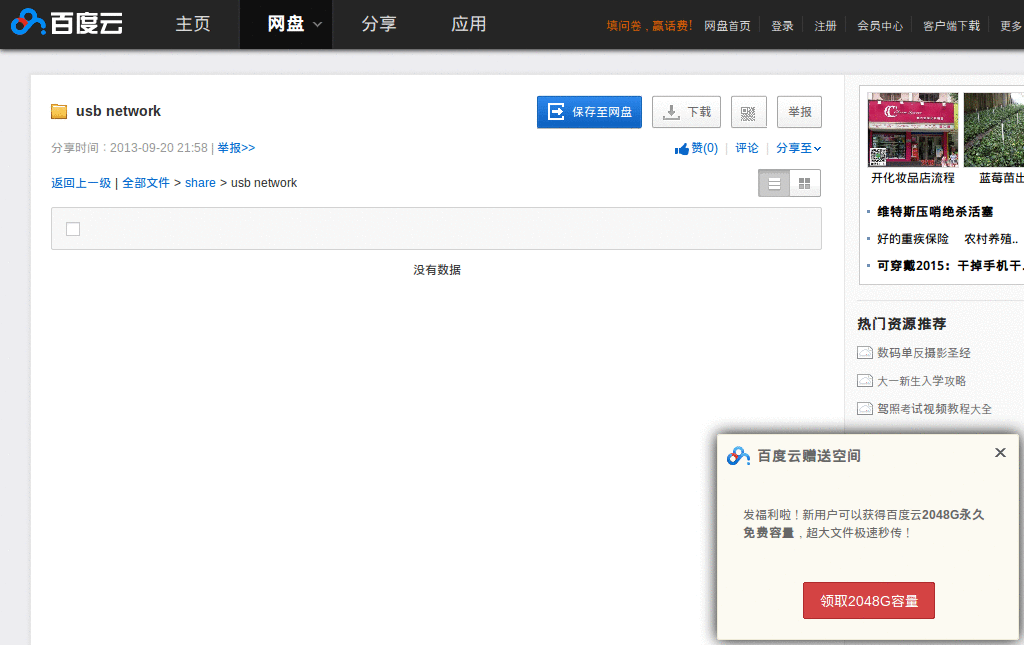Go to the 主页 tab
This screenshot has height=645, width=1024.
(x=193, y=24)
